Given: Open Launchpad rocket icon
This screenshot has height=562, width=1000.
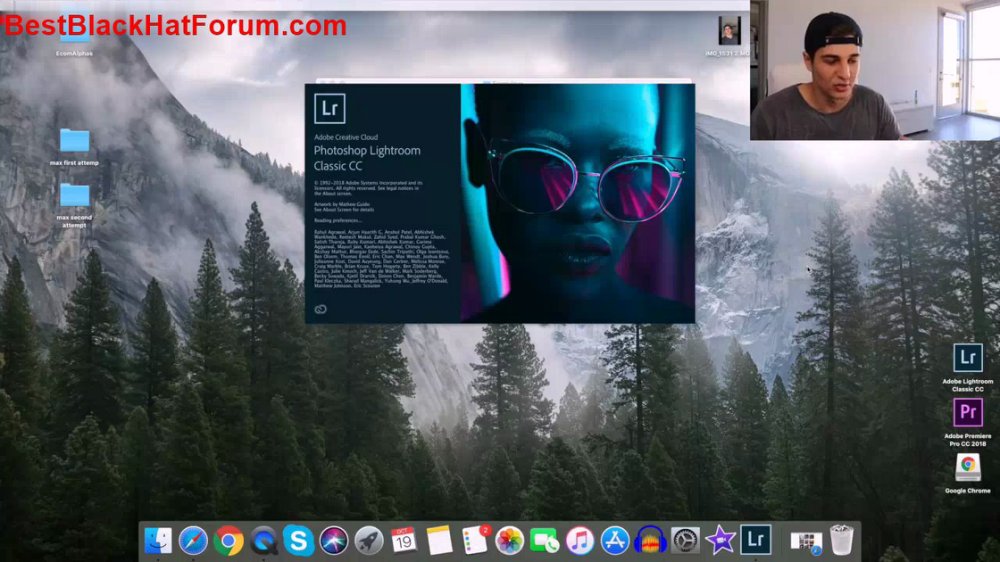Looking at the screenshot, I should 369,541.
